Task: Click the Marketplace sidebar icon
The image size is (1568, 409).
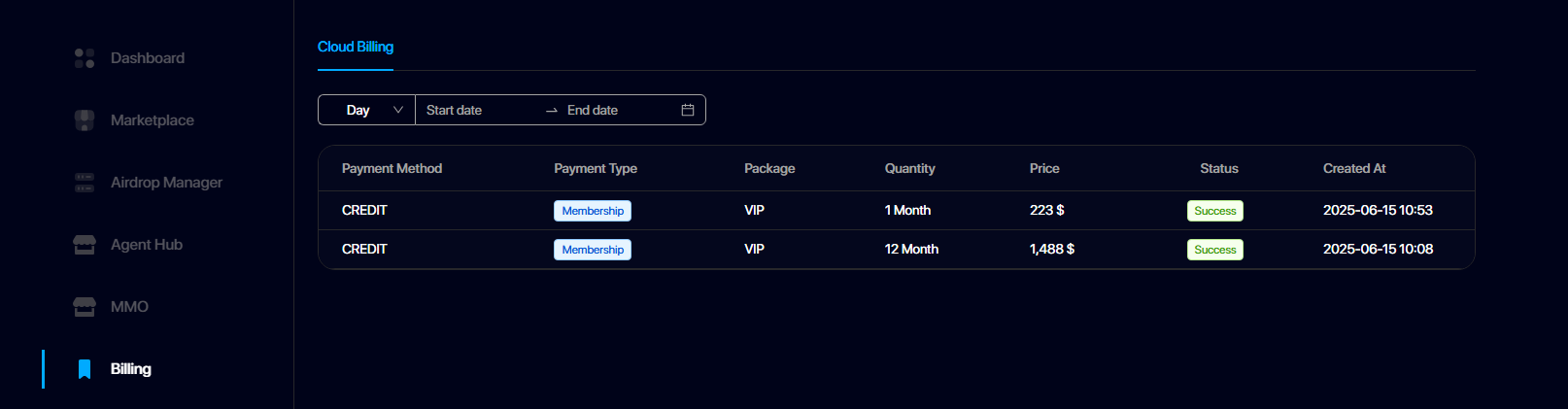Action: [x=85, y=120]
